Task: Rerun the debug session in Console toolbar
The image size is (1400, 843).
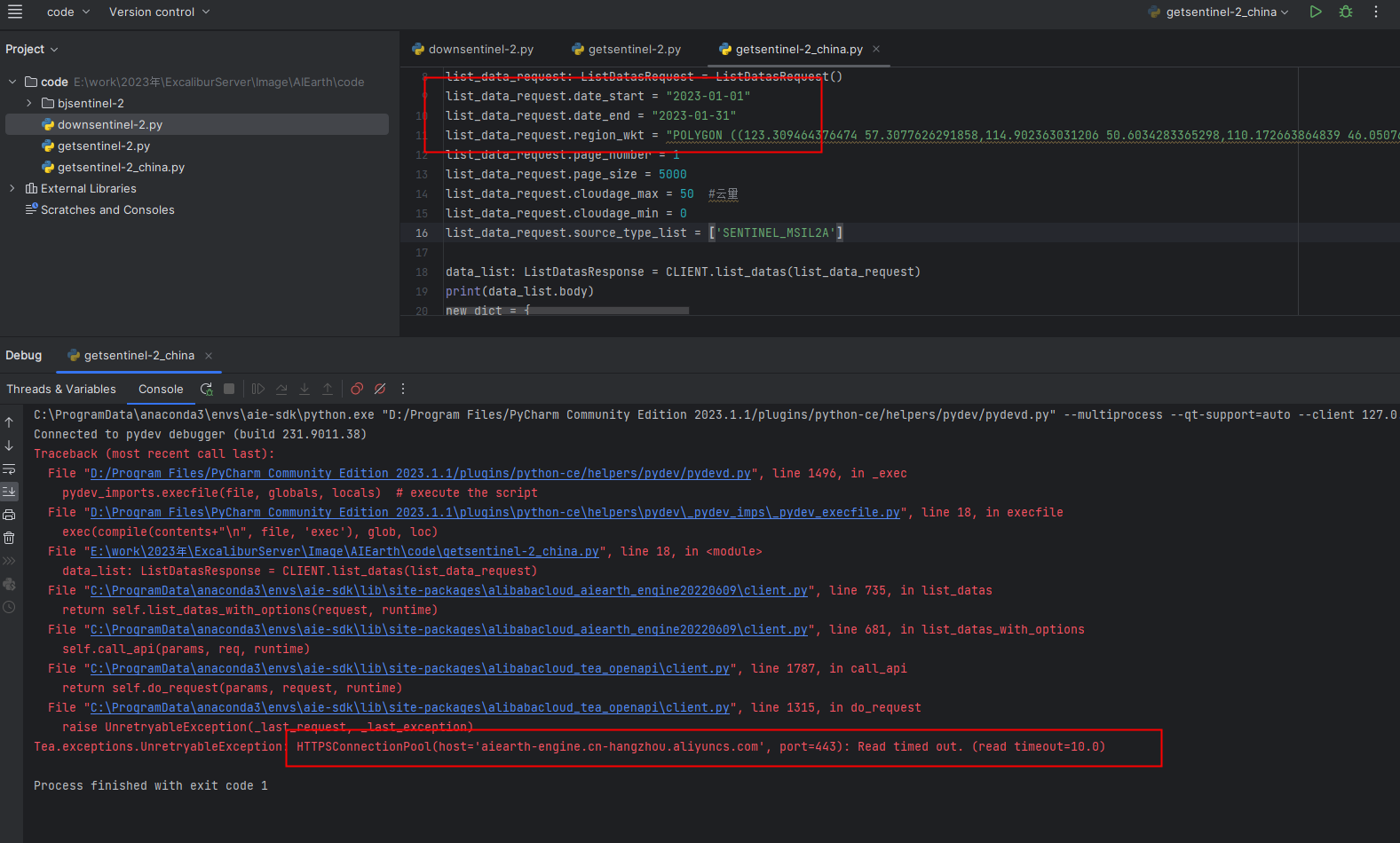Action: click(207, 389)
